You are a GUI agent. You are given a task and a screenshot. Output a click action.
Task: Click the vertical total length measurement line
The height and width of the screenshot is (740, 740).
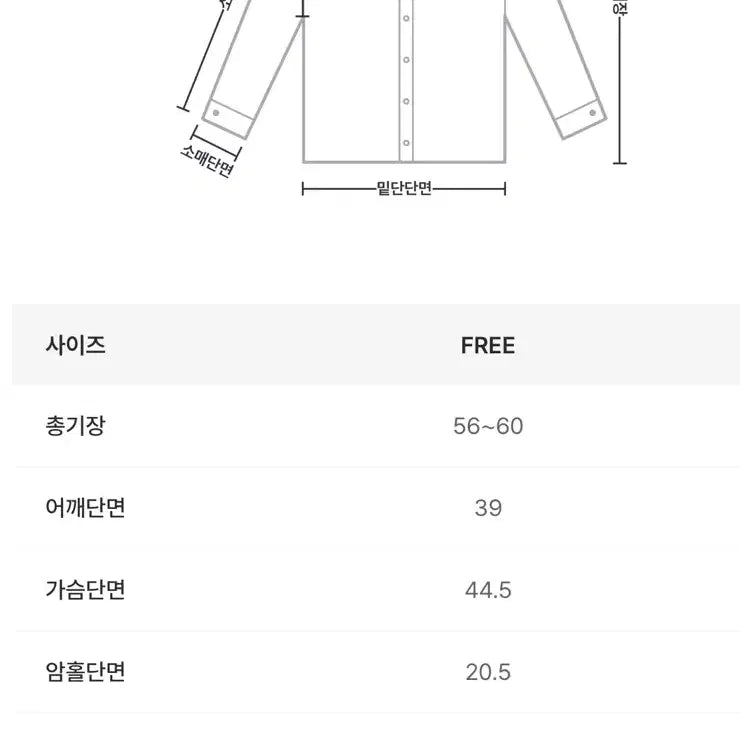(620, 90)
